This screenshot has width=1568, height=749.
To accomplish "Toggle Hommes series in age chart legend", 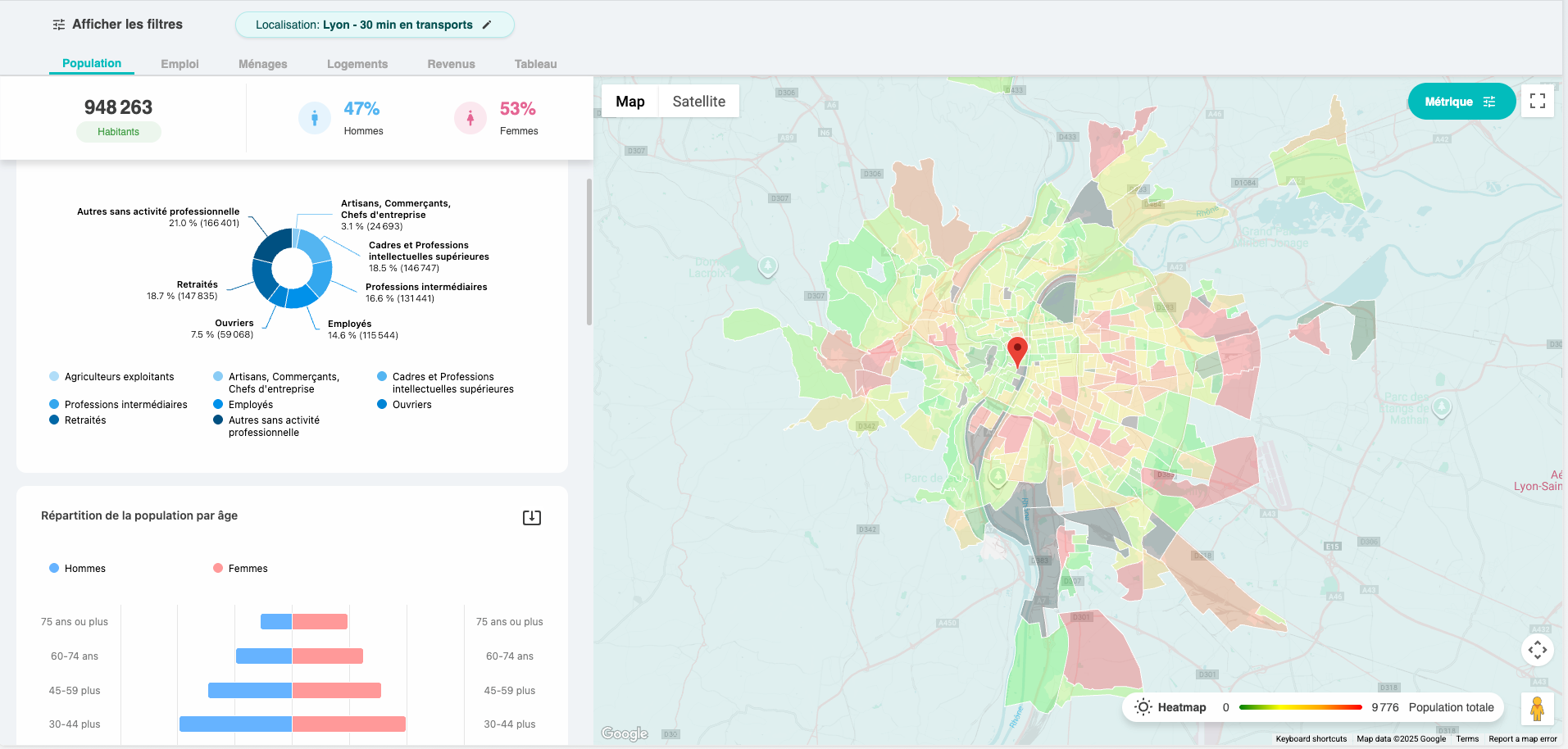I will click(77, 568).
